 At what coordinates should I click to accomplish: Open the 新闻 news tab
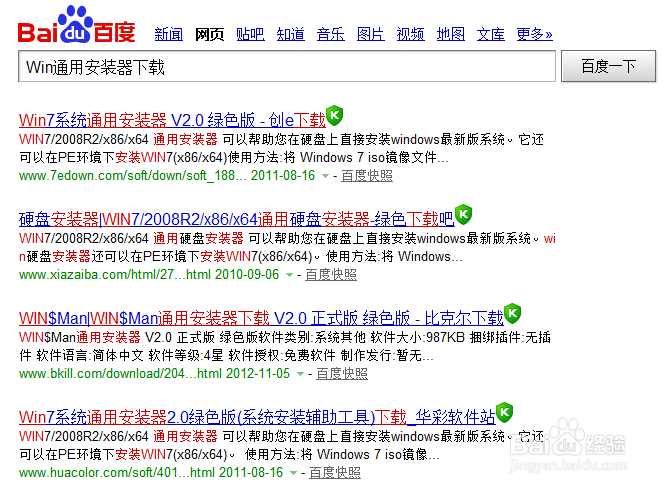[168, 34]
